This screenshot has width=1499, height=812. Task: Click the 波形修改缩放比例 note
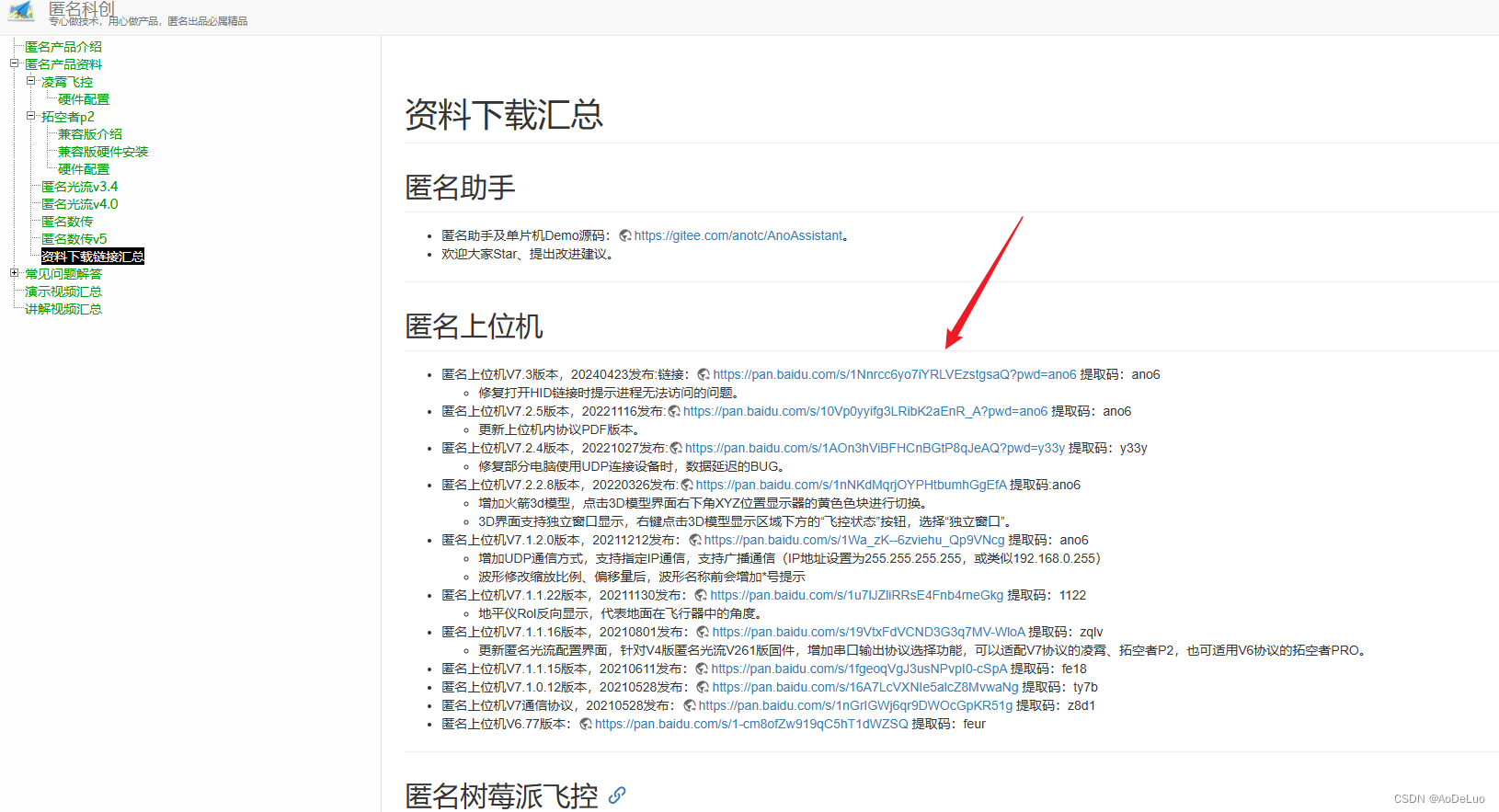[x=642, y=578]
